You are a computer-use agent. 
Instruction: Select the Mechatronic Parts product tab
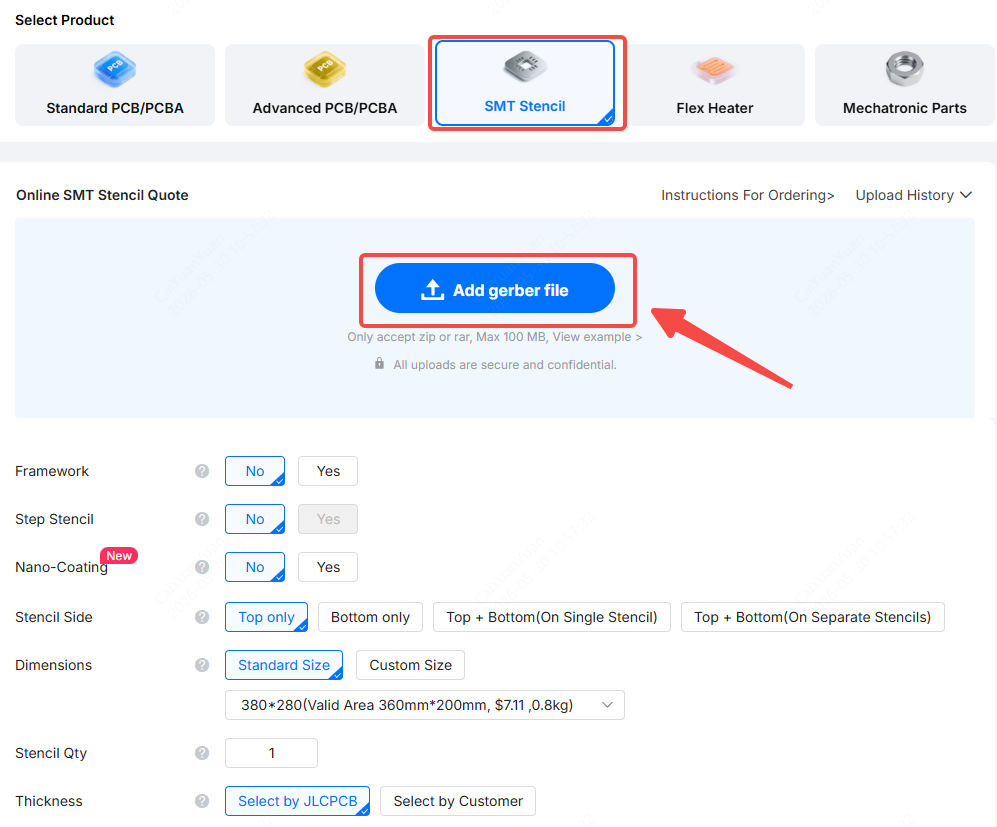(905, 85)
